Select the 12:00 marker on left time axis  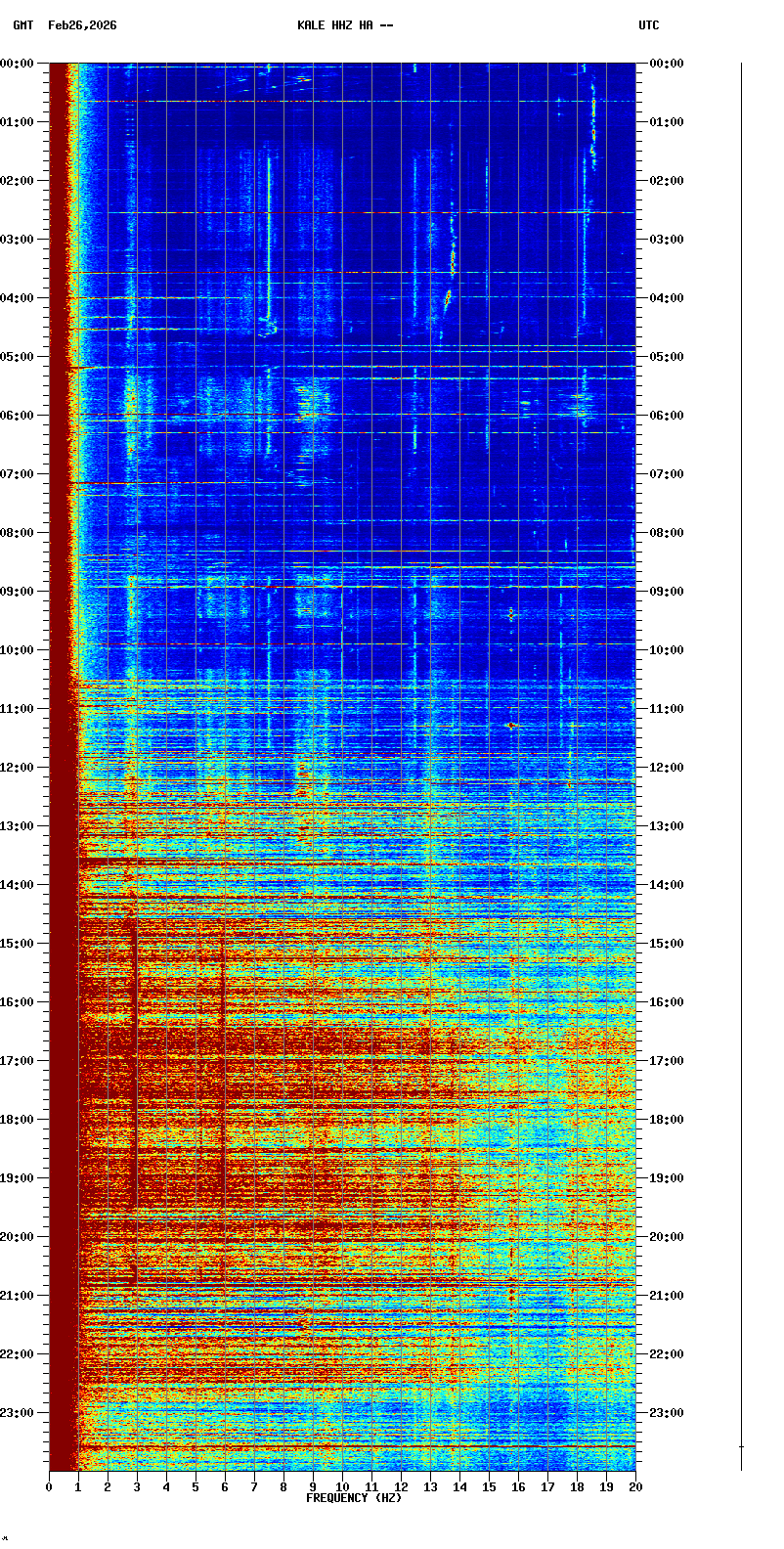18,768
